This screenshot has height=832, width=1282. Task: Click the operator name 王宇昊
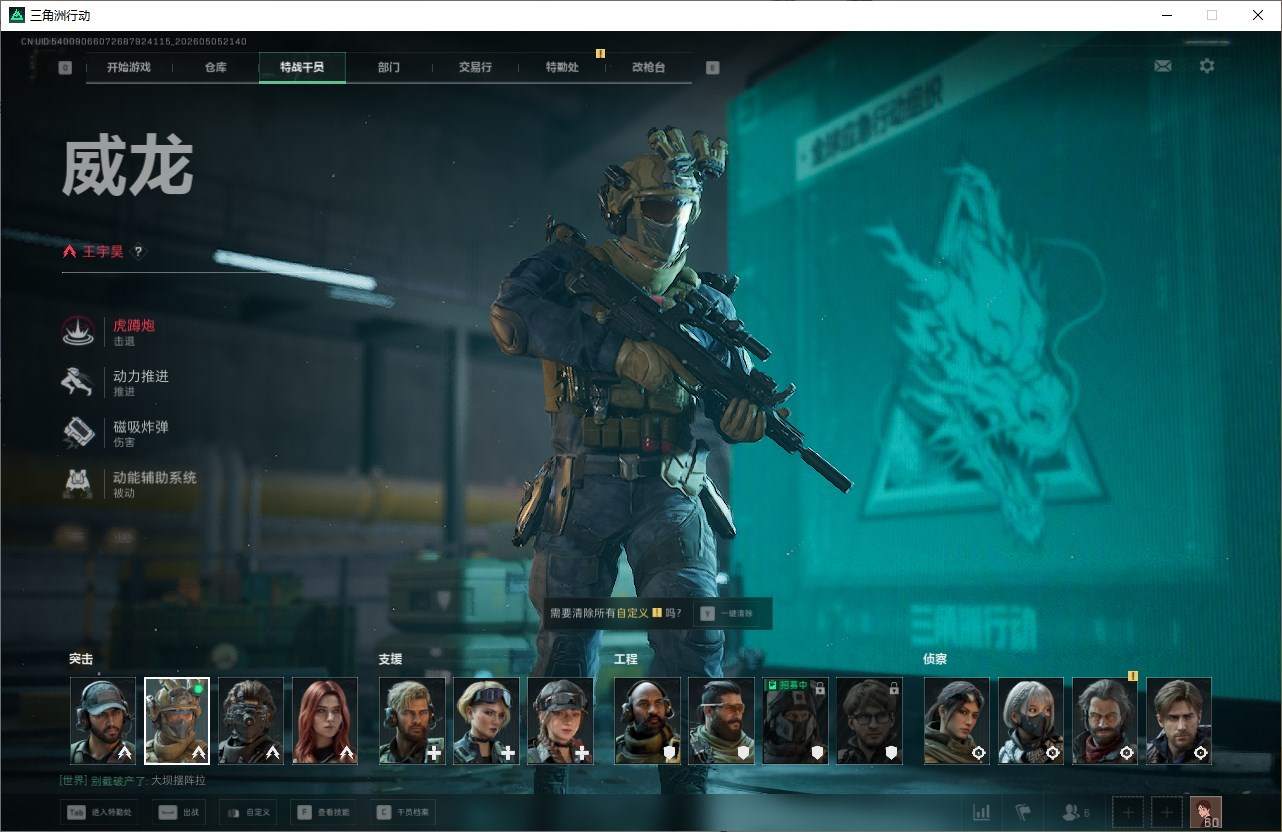(x=103, y=252)
